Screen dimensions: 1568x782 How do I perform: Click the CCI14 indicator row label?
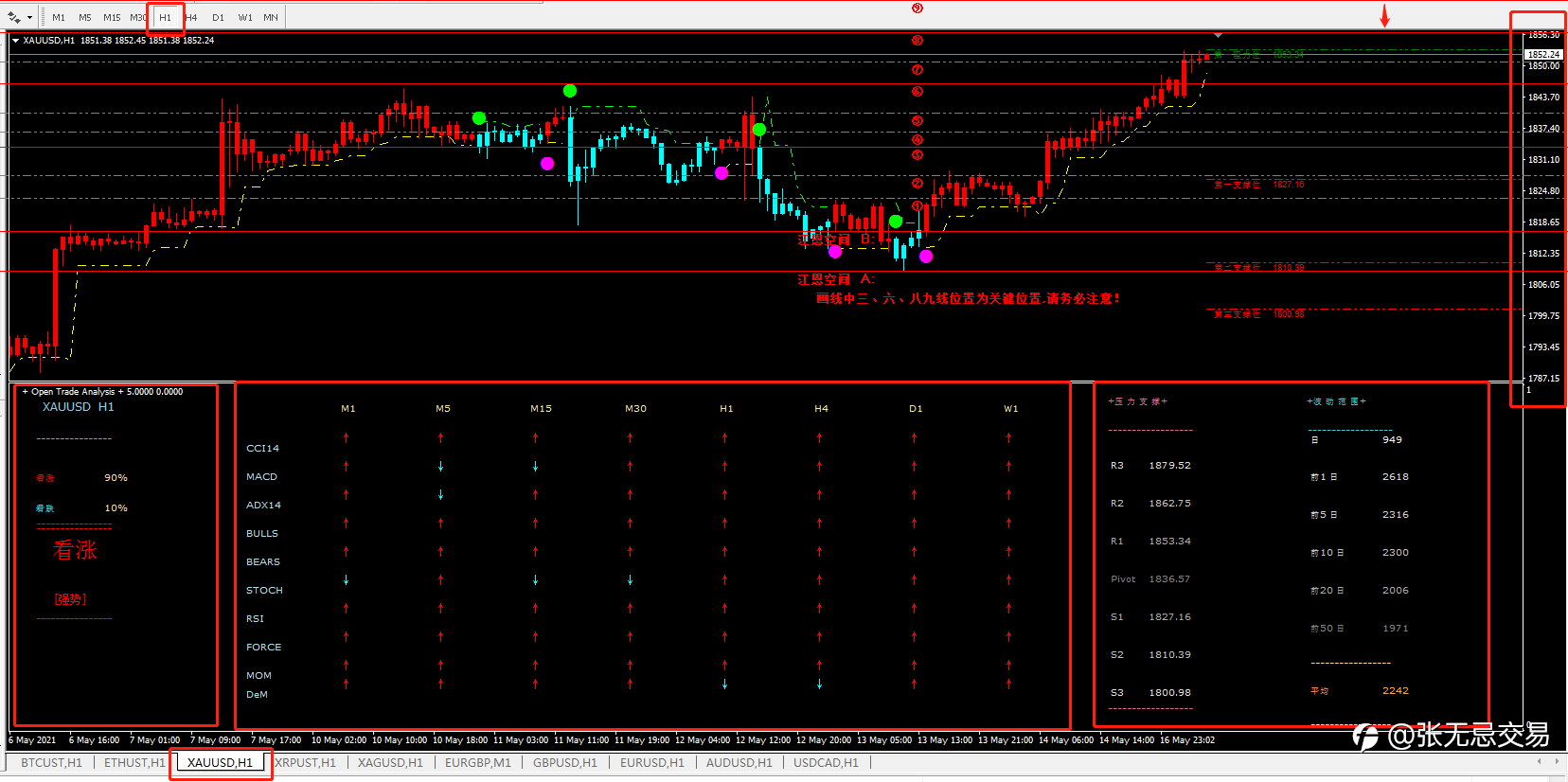coord(262,448)
